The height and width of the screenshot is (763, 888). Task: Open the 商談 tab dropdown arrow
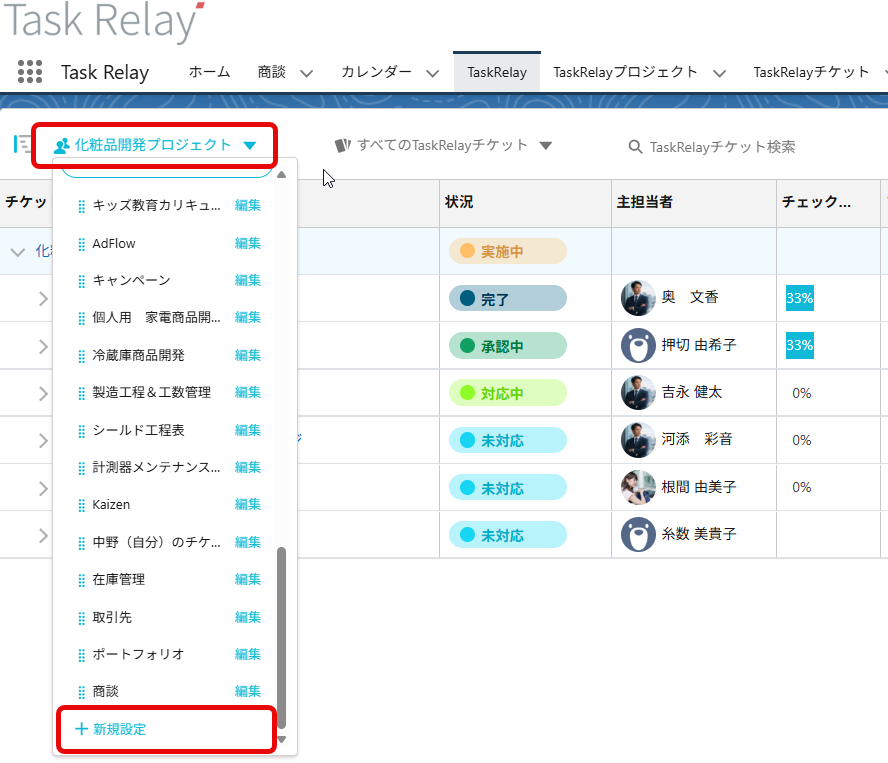click(x=306, y=73)
